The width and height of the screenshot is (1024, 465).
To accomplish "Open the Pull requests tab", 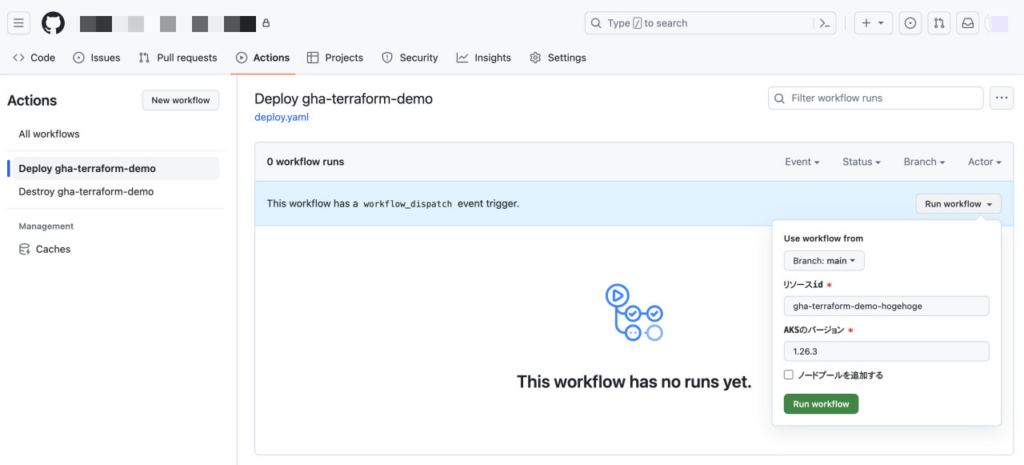I will tap(178, 57).
